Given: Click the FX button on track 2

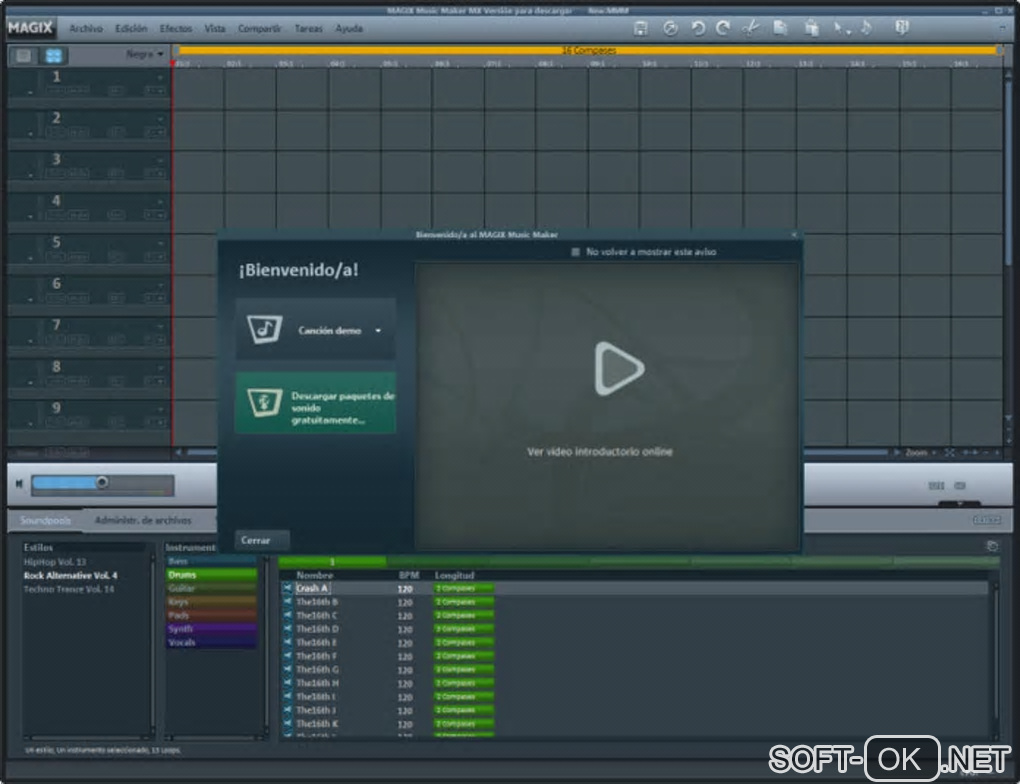Looking at the screenshot, I should click(155, 133).
